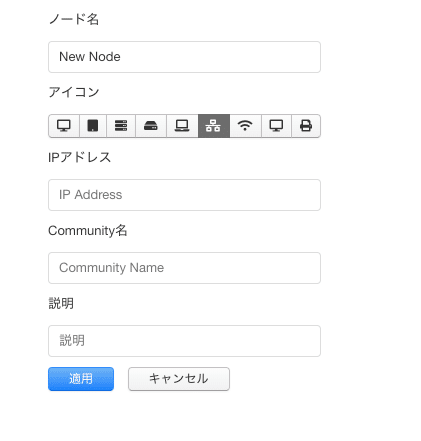Image resolution: width=421 pixels, height=441 pixels.
Task: Pick the monitor icon next to the printer
Action: [x=276, y=126]
